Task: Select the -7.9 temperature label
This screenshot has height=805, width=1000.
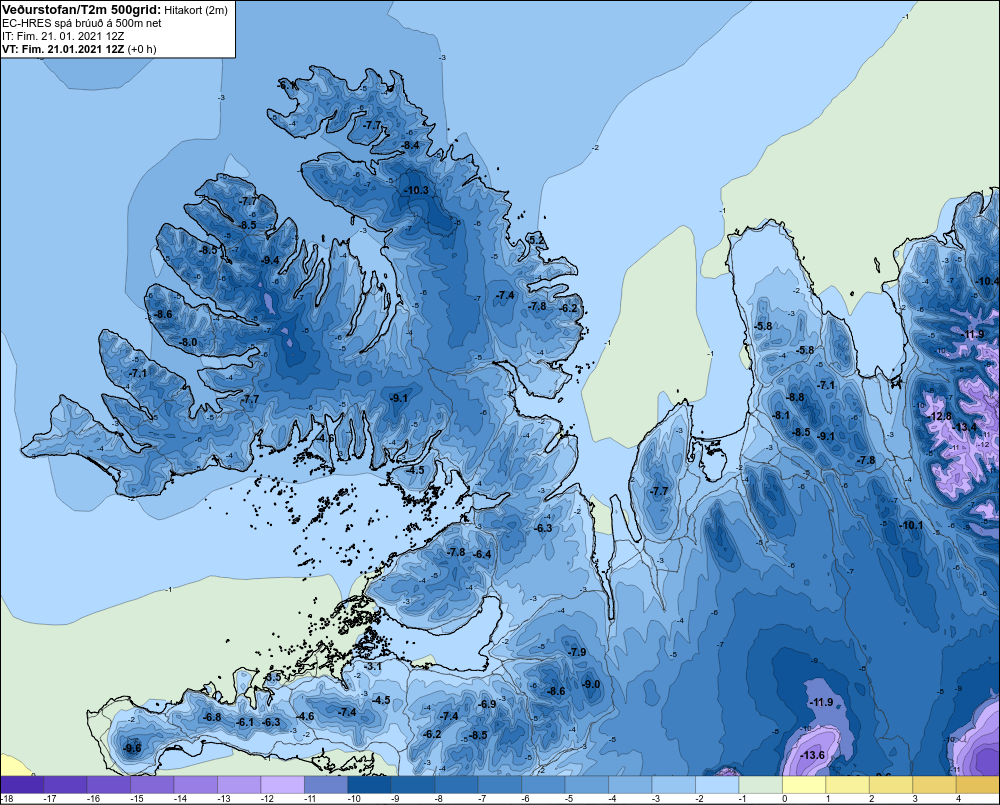Action: click(577, 652)
